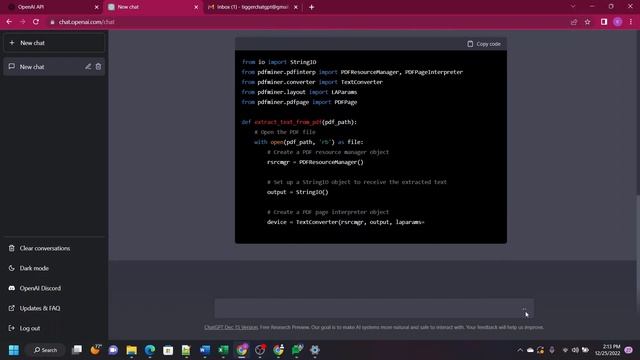The height and width of the screenshot is (360, 640).
Task: Launch Microsoft Edge from taskbar
Action: pos(150,350)
